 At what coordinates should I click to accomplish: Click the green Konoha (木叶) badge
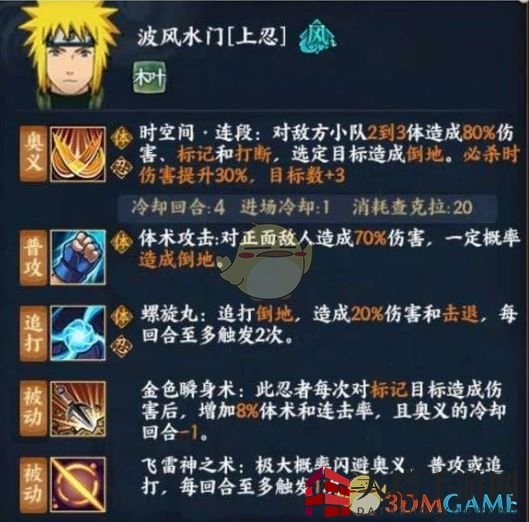click(149, 78)
